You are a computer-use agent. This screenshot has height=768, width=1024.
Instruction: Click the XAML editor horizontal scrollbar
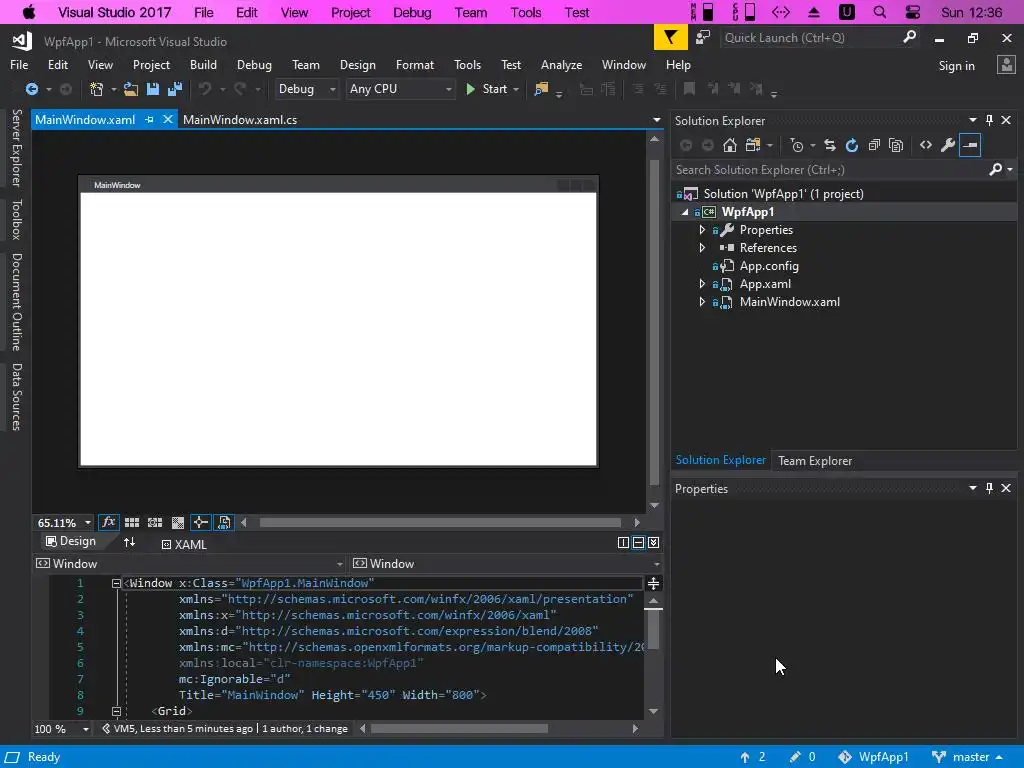459,729
